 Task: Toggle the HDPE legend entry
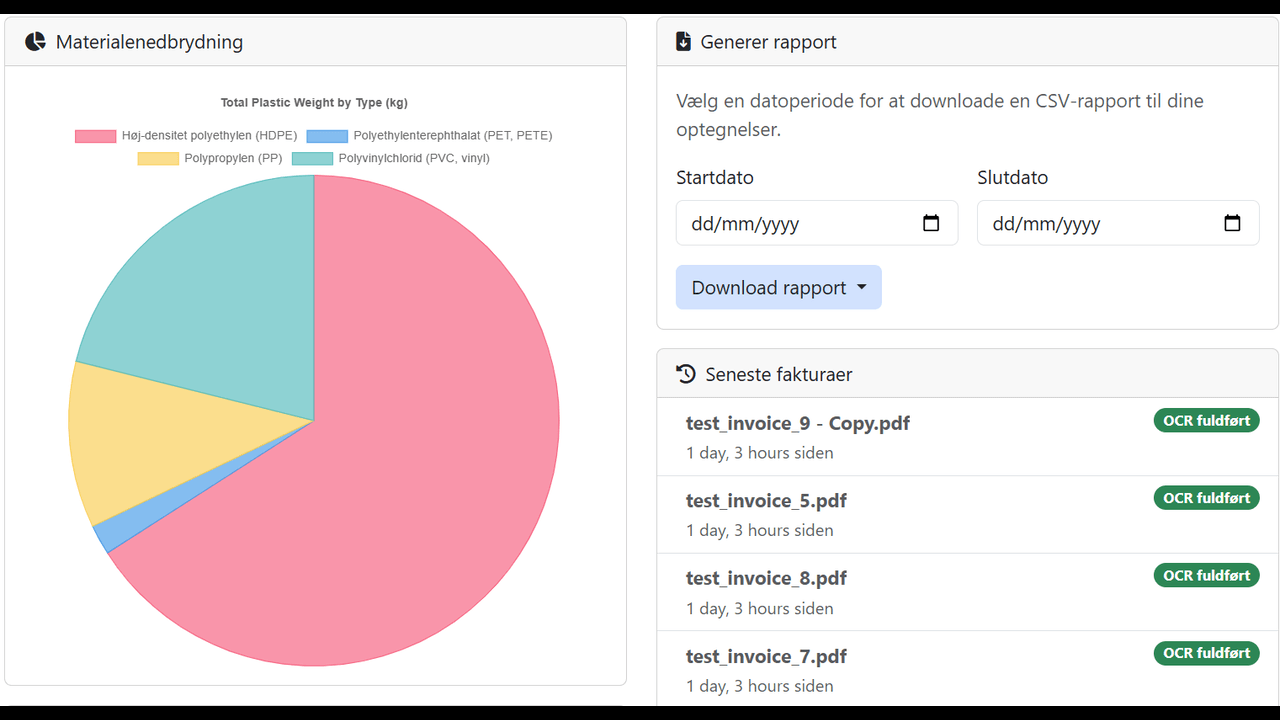pyautogui.click(x=186, y=136)
